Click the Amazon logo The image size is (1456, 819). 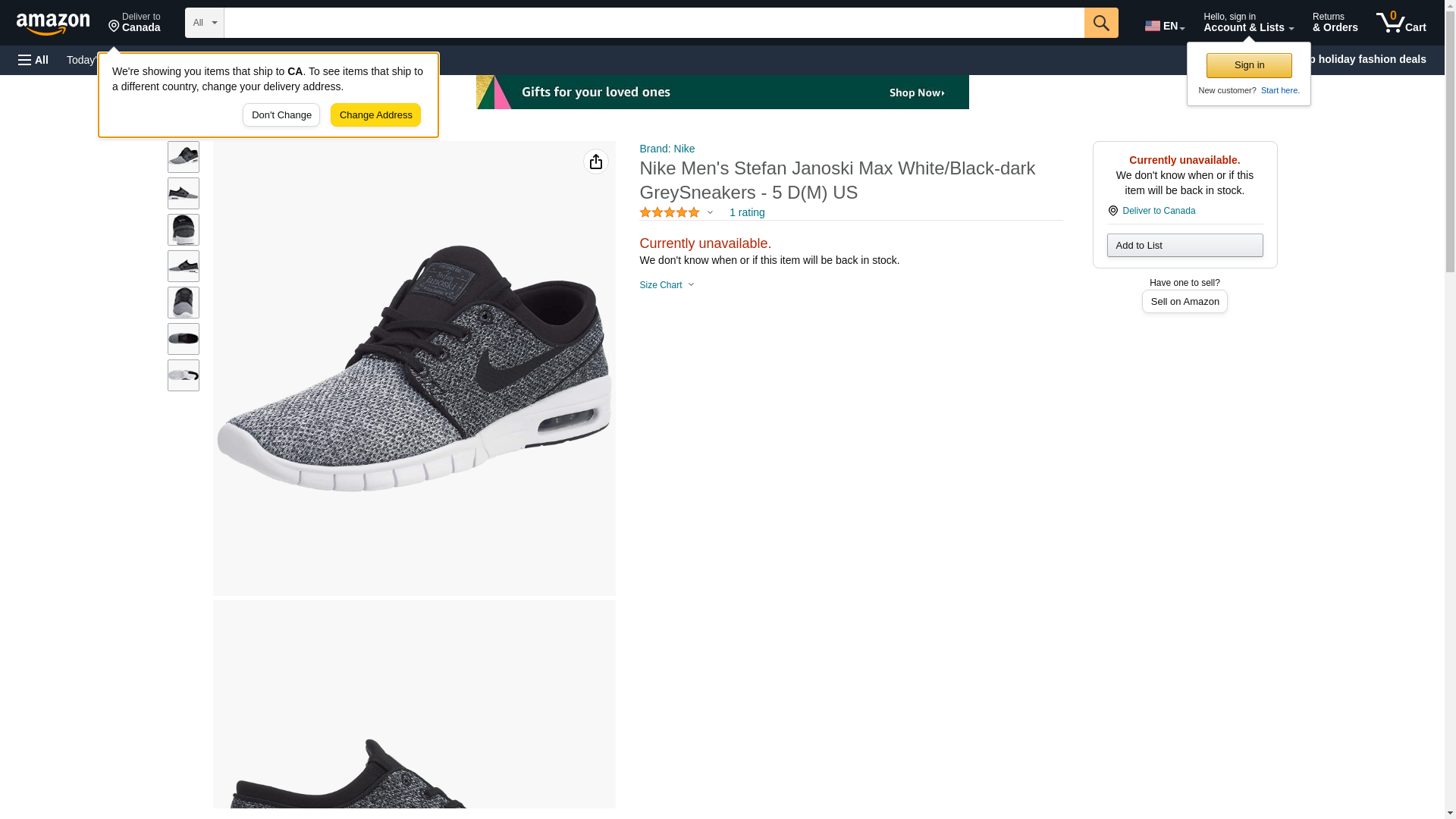click(53, 24)
